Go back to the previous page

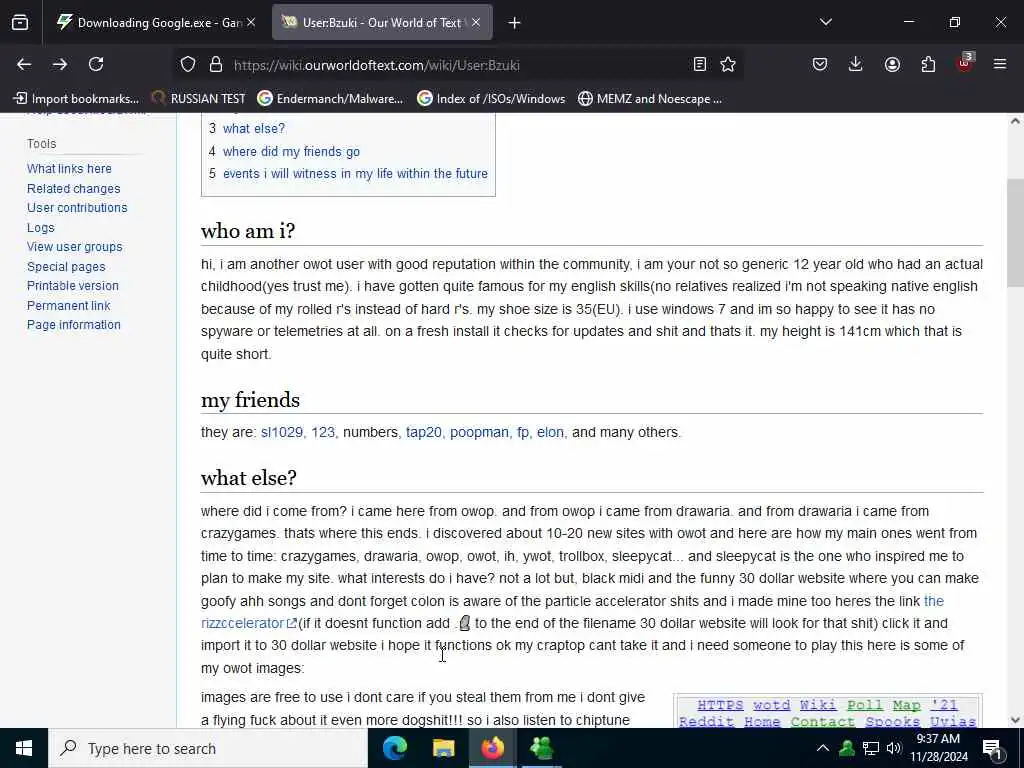click(24, 65)
